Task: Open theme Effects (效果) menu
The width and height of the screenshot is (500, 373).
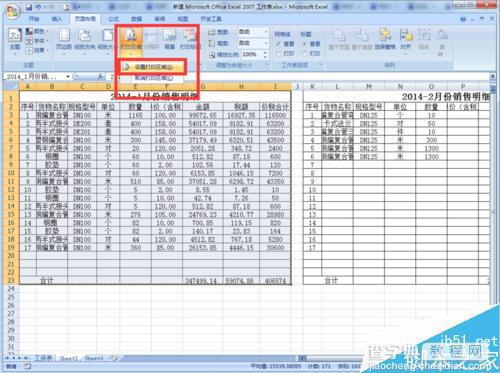Action: pos(37,50)
